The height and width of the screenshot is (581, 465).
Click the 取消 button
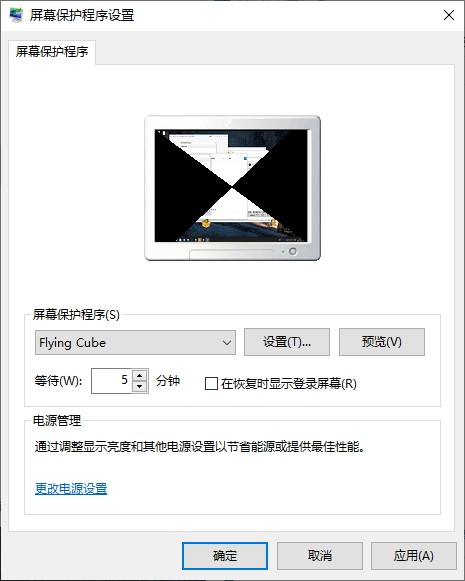pyautogui.click(x=320, y=555)
